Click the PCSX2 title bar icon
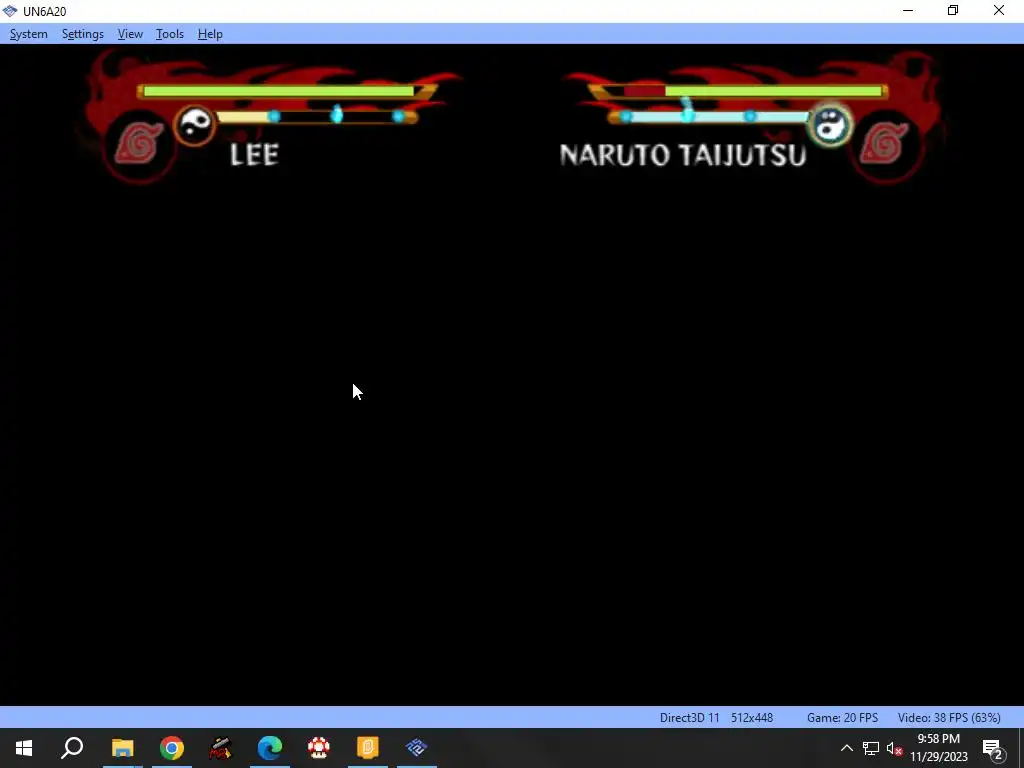Image resolution: width=1024 pixels, height=768 pixels. click(x=10, y=11)
